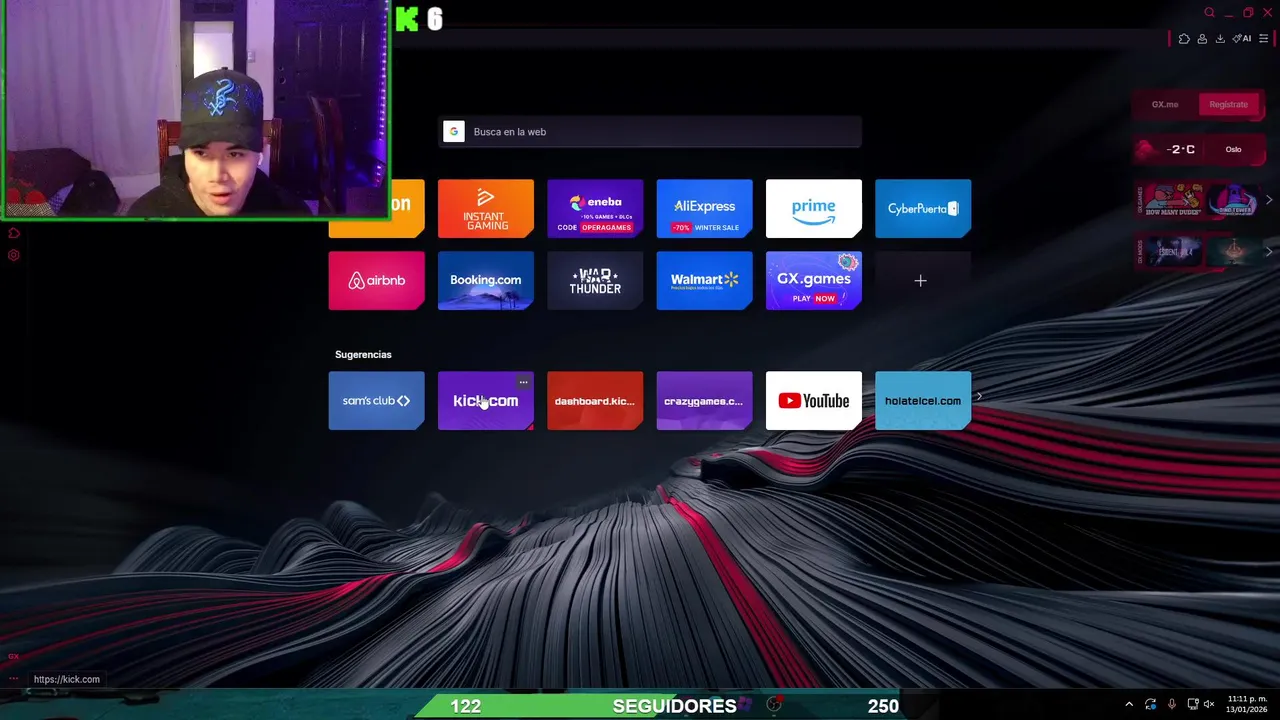The image size is (1280, 720).
Task: Open the GX icon in the sidebar
Action: pyautogui.click(x=13, y=656)
